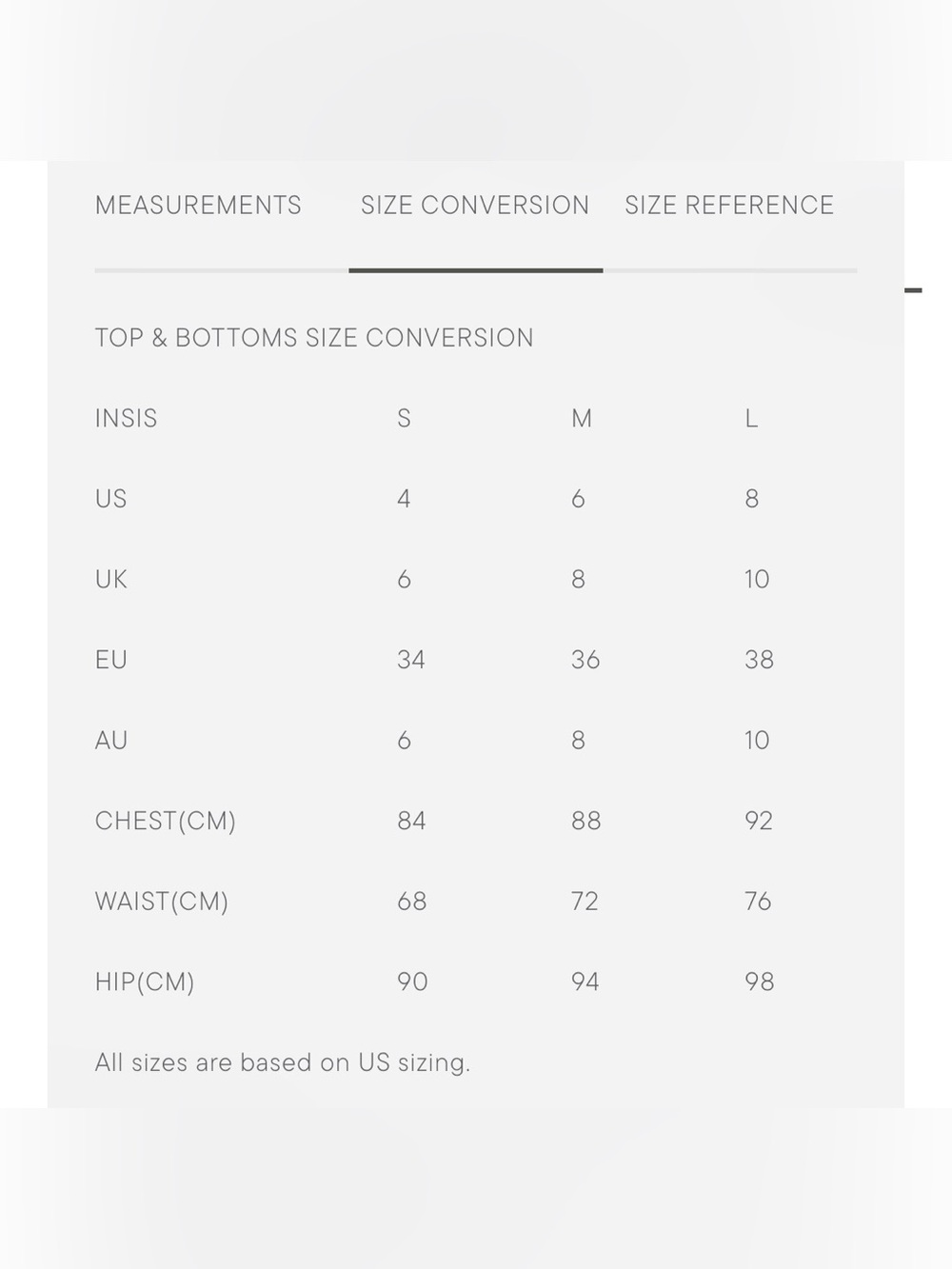Open the Measurements tab
The image size is (952, 1269).
[x=198, y=206]
